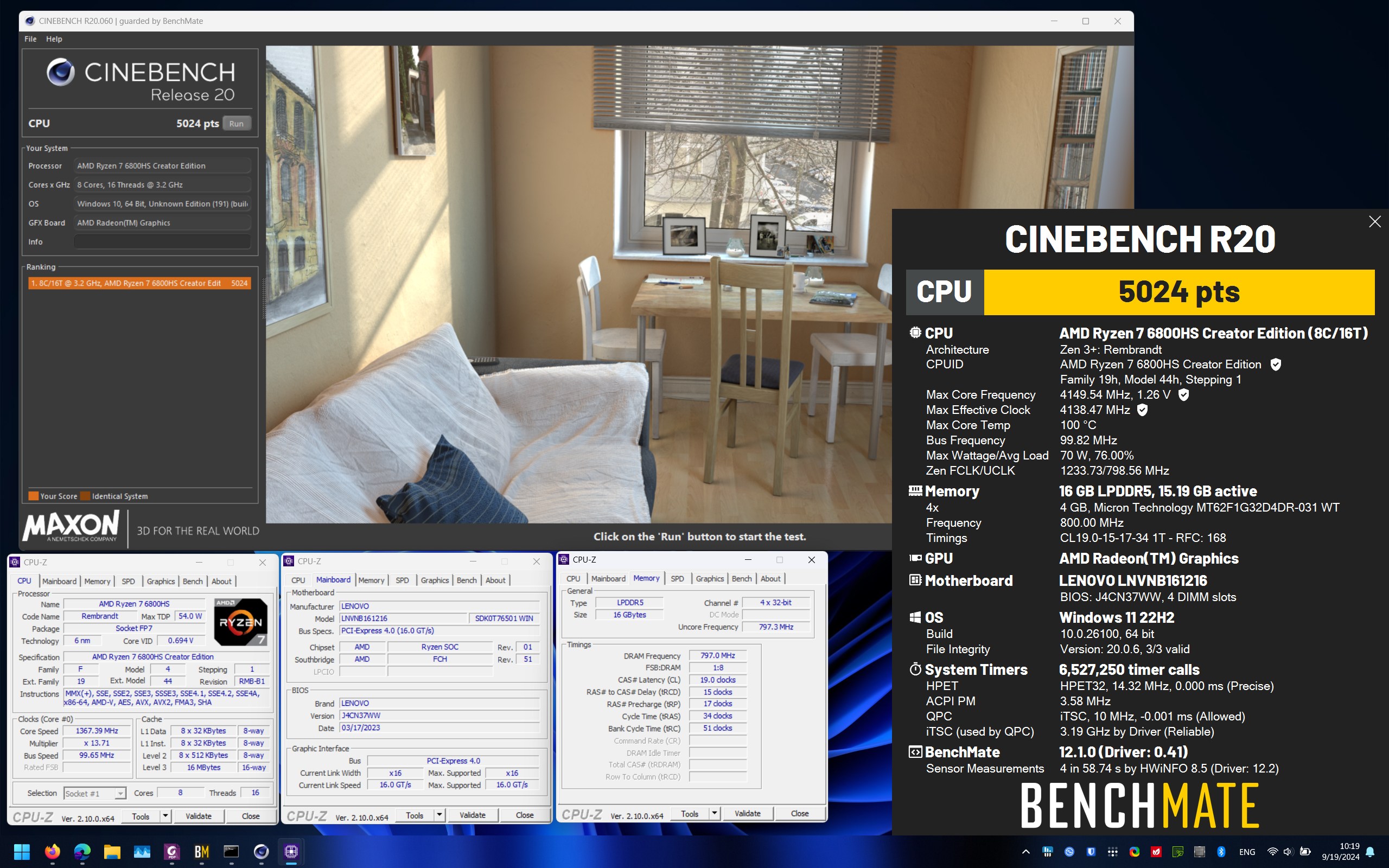Open Tools dropdown arrow in Memory window
Screen dimensions: 1389x868
tap(715, 813)
